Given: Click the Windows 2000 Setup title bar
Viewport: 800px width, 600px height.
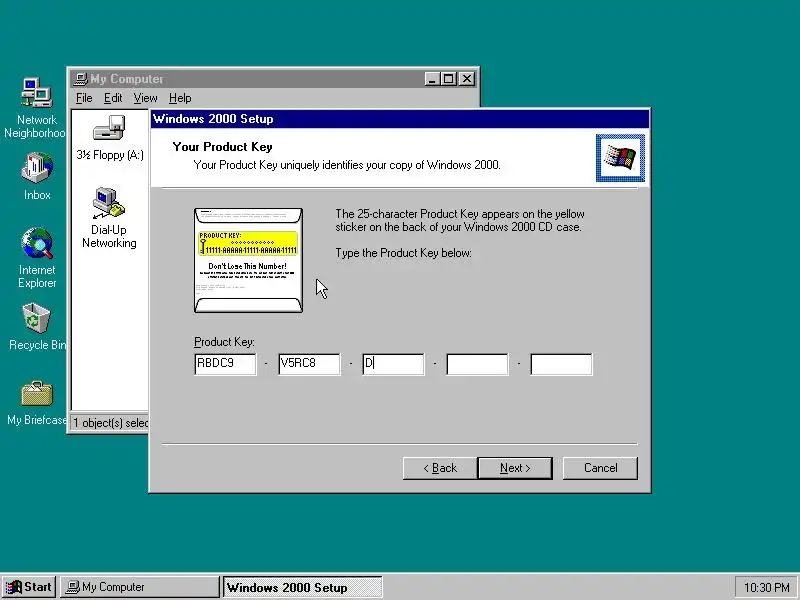Looking at the screenshot, I should pos(400,119).
